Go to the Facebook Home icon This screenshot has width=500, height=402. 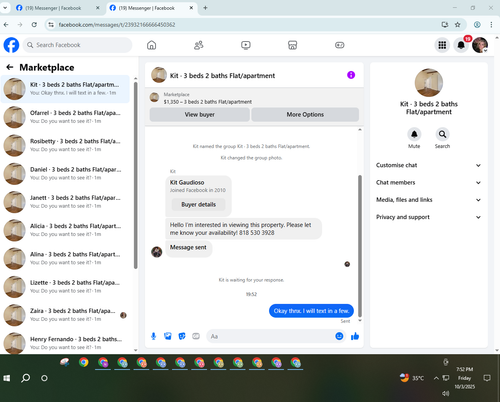tap(151, 45)
